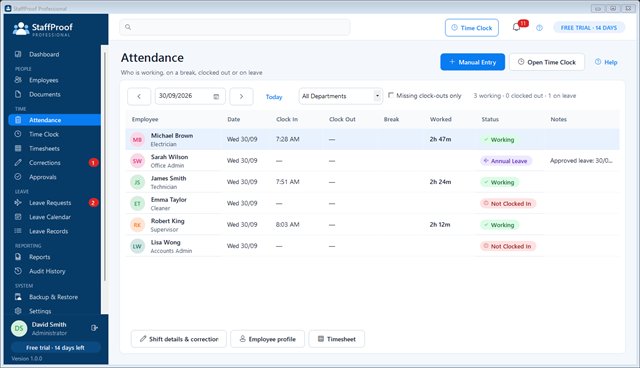Go to previous day arrow
The width and height of the screenshot is (640, 368).
[x=139, y=96]
